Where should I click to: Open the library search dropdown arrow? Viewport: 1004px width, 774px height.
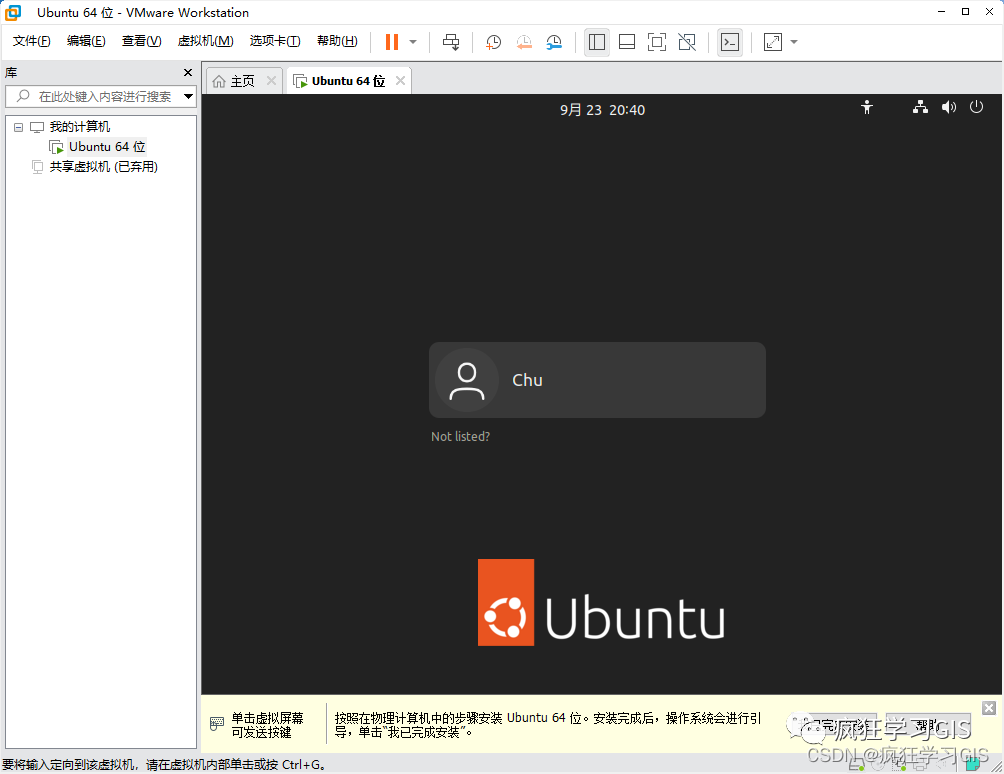coord(188,97)
